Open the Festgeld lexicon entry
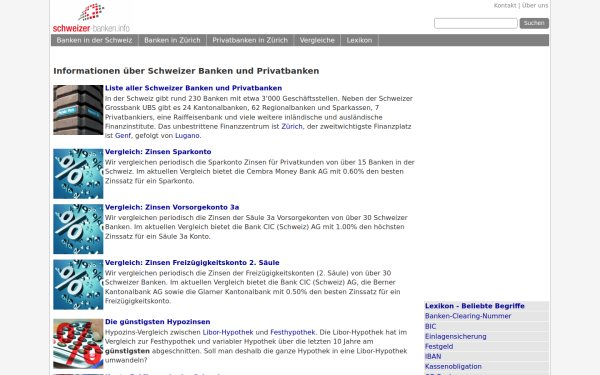Viewport: 600px width, 375px height. pos(439,346)
